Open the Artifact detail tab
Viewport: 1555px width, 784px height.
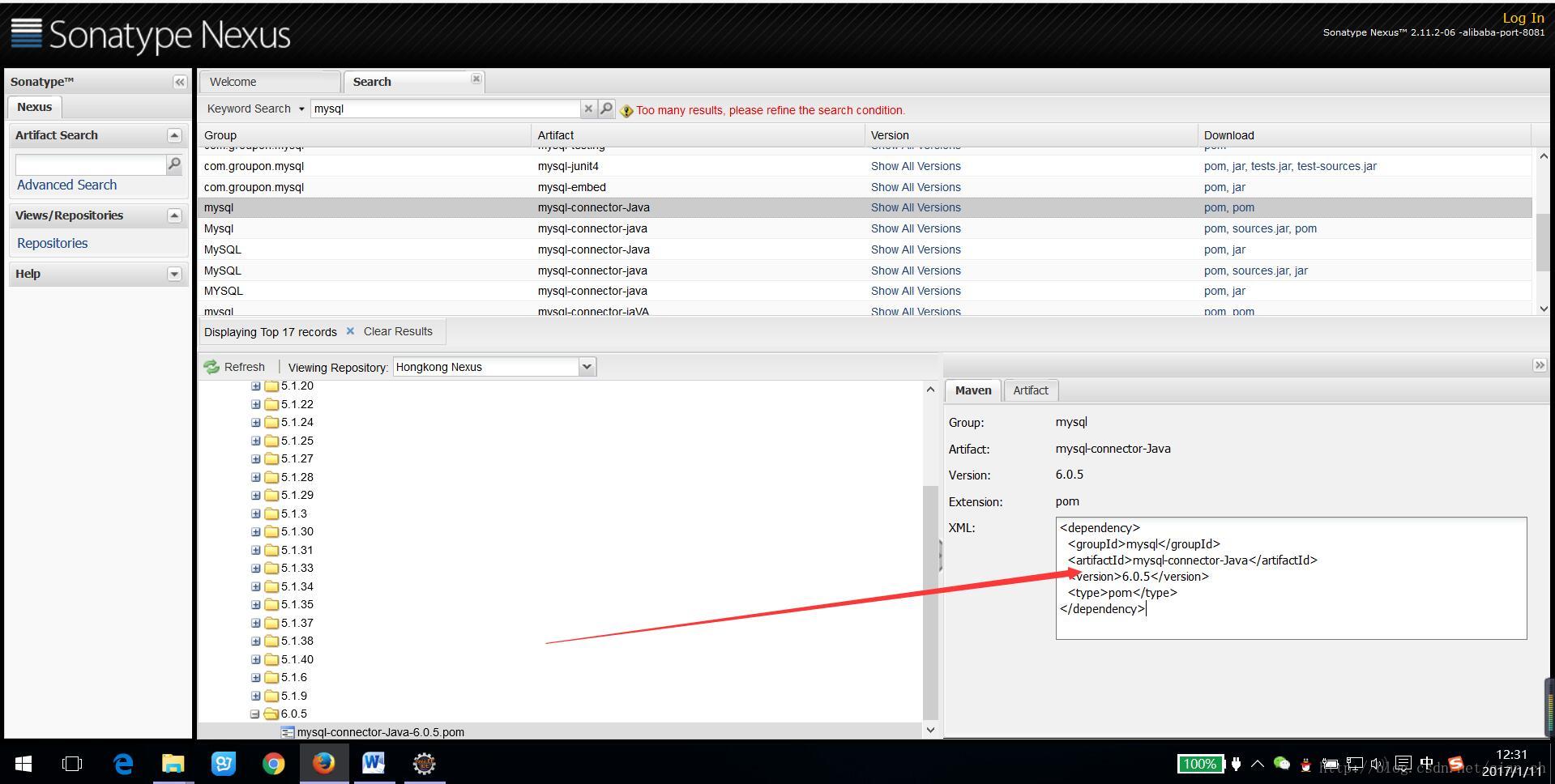pyautogui.click(x=1031, y=390)
